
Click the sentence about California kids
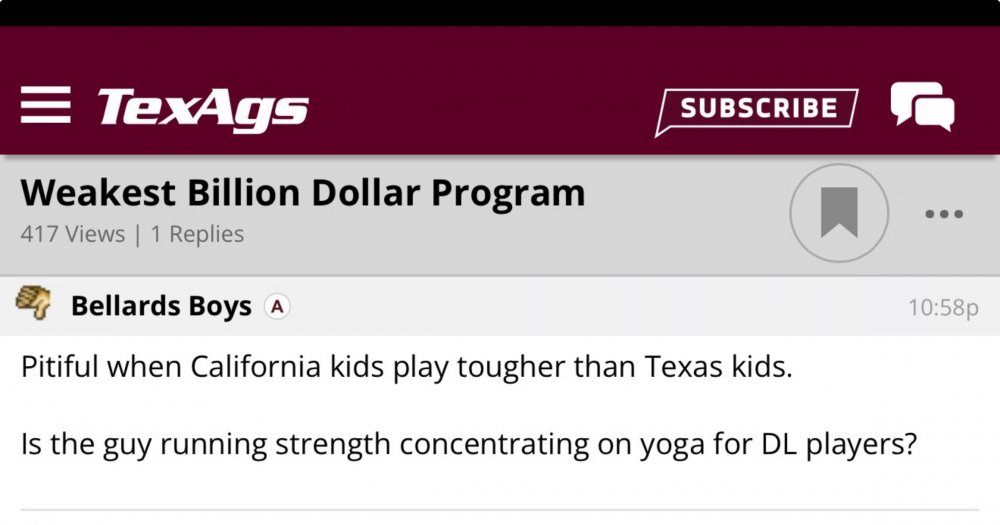click(x=406, y=367)
